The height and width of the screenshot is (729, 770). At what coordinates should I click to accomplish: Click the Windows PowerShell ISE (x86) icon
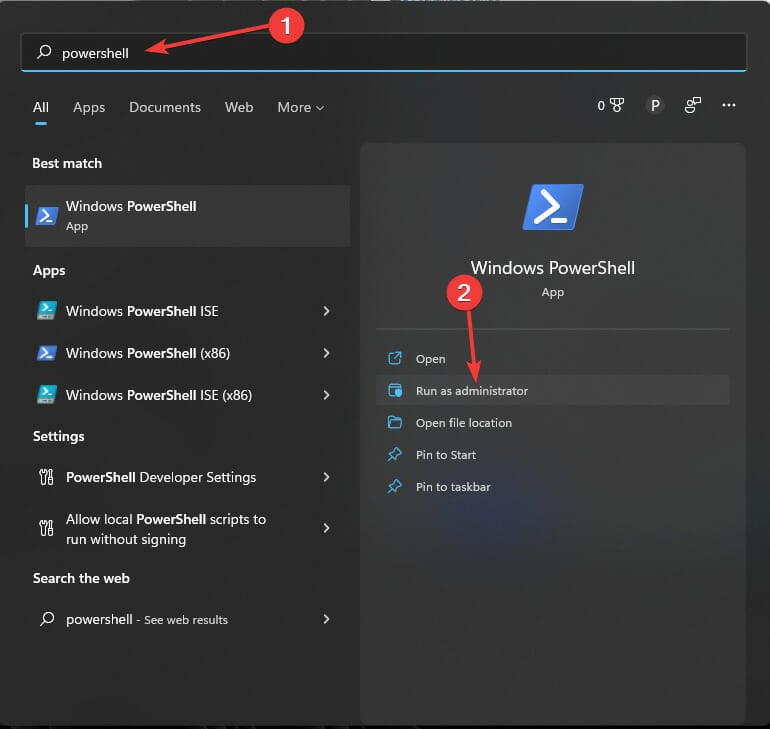point(47,395)
